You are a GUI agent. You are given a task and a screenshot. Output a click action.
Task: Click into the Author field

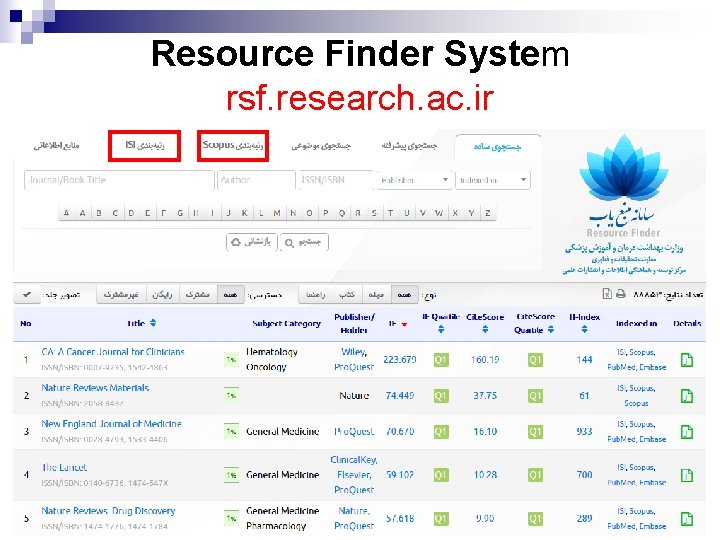256,180
